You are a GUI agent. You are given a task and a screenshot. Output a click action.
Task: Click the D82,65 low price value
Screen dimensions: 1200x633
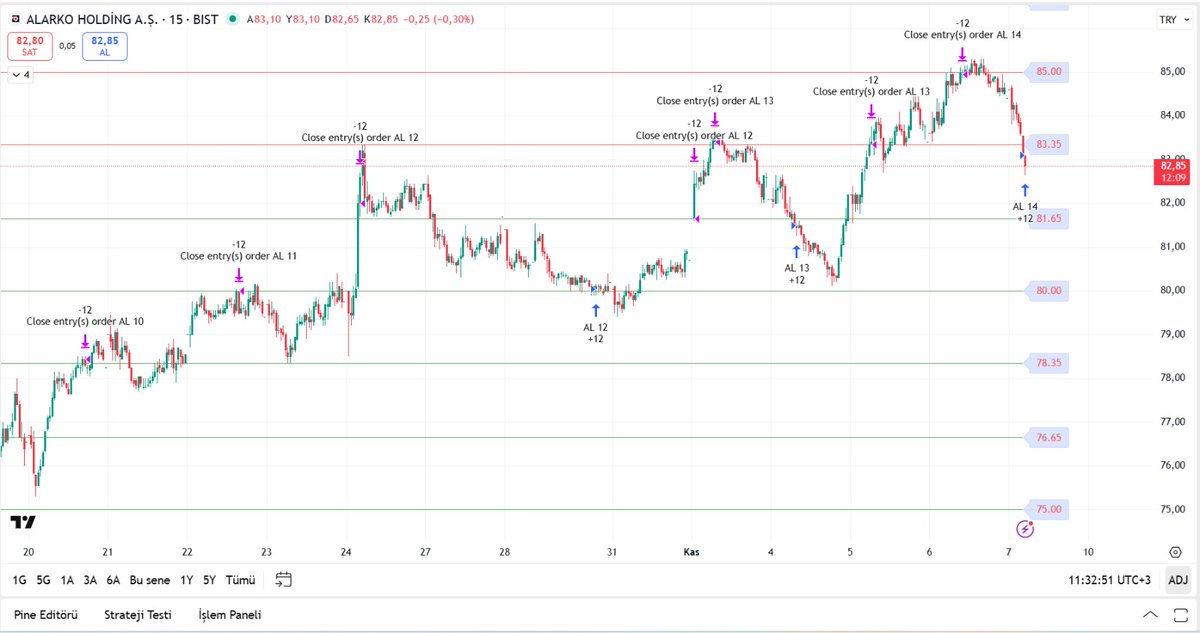pyautogui.click(x=342, y=19)
